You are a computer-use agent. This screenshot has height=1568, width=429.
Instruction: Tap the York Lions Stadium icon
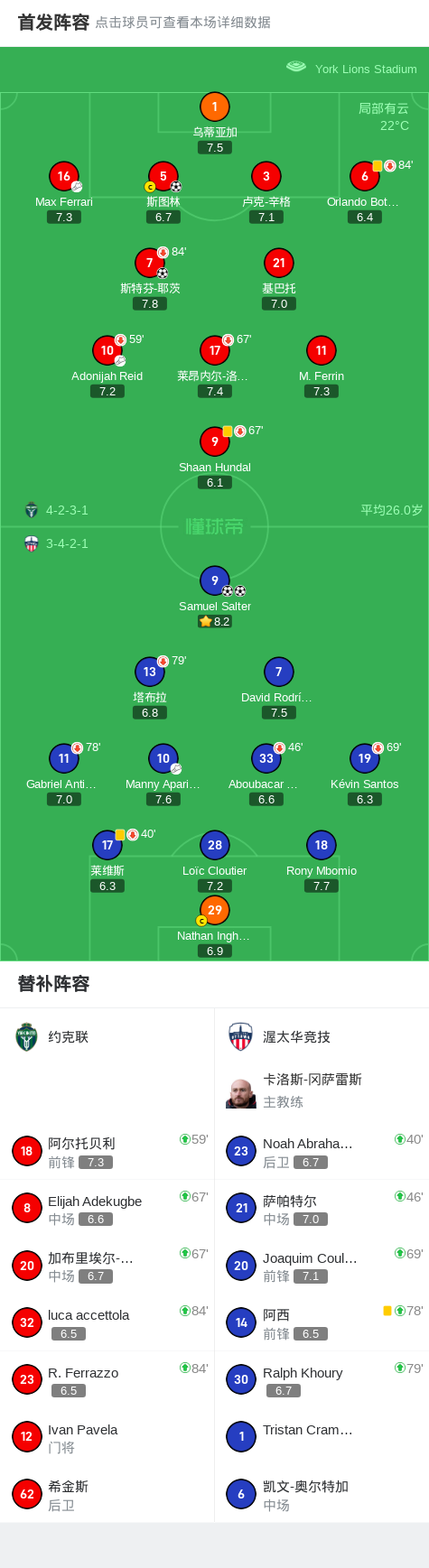[296, 67]
